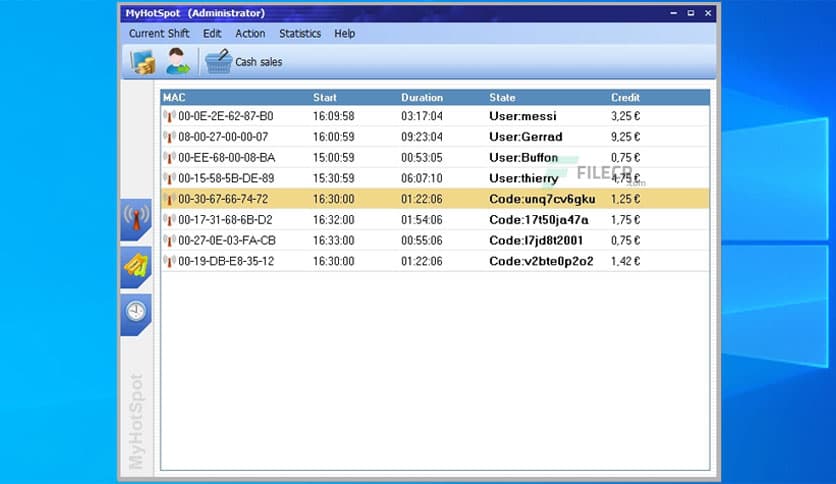Sort by the Credit column header
836x484 pixels.
point(625,98)
